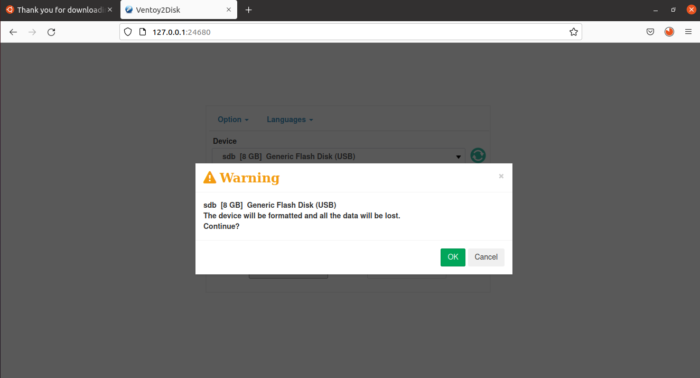
Task: Confirm formatting with the green OK button
Action: tap(453, 257)
